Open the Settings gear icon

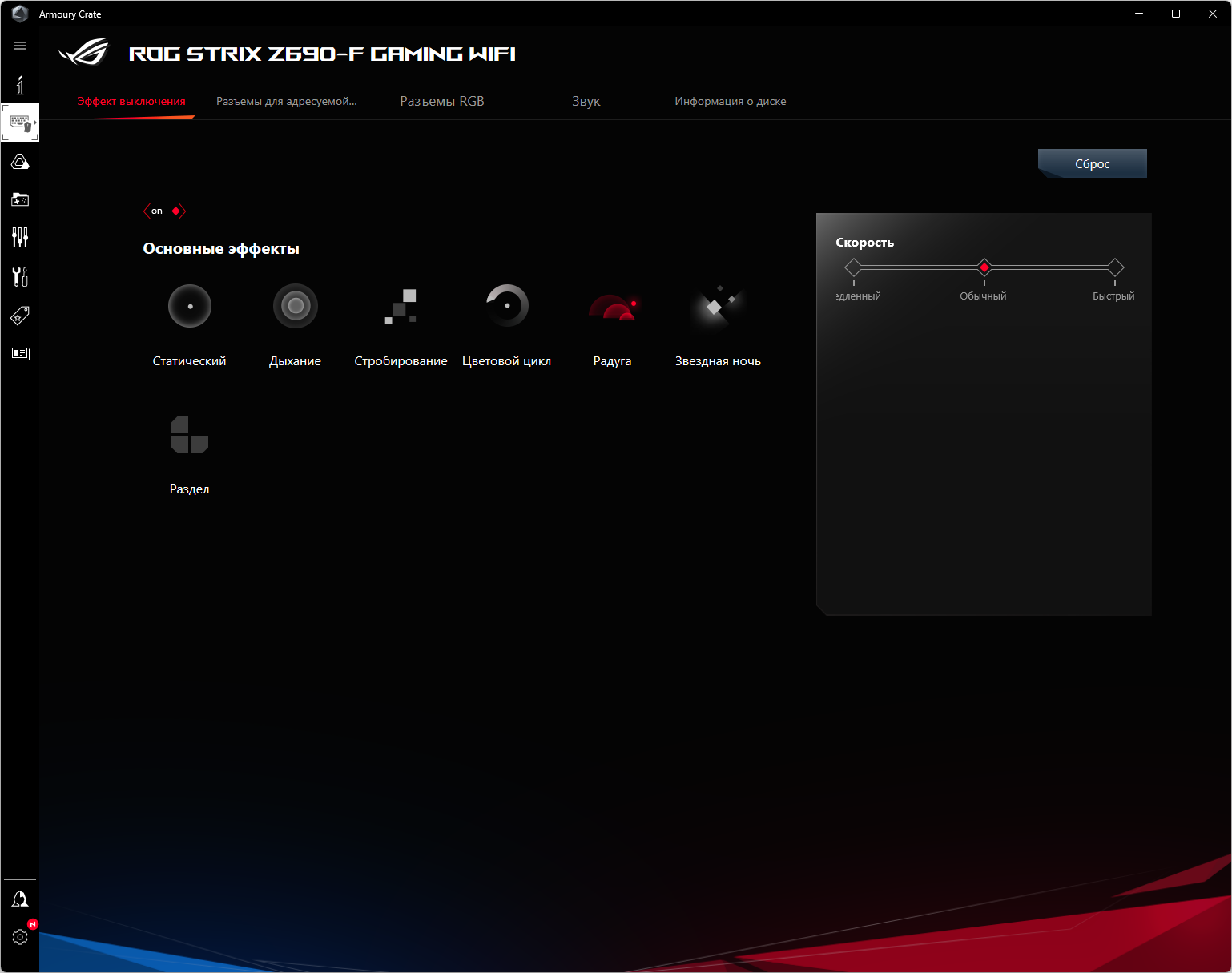[20, 936]
